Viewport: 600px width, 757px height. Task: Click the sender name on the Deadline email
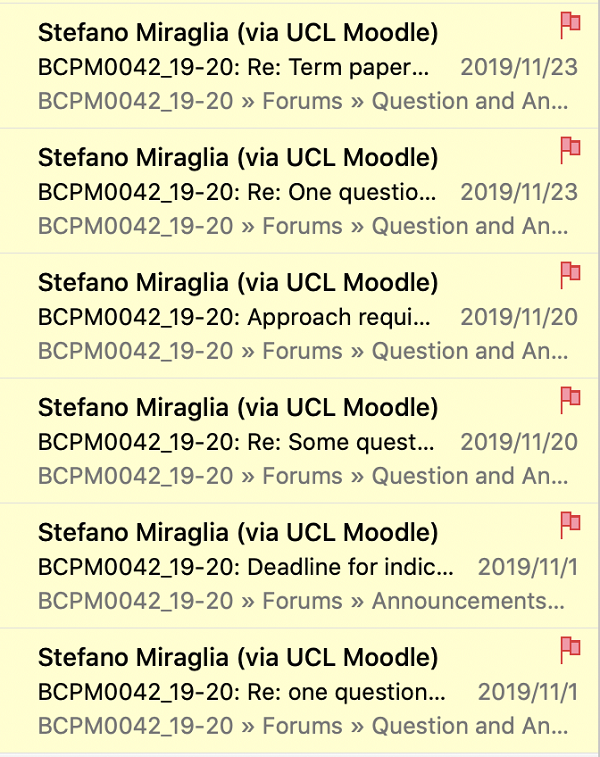[x=238, y=533]
